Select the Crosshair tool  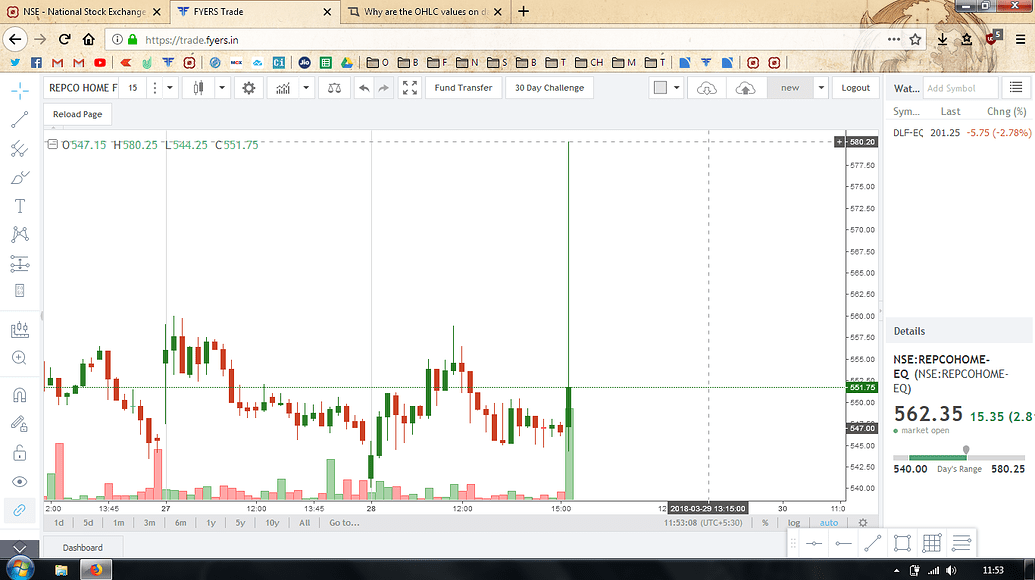pyautogui.click(x=21, y=90)
